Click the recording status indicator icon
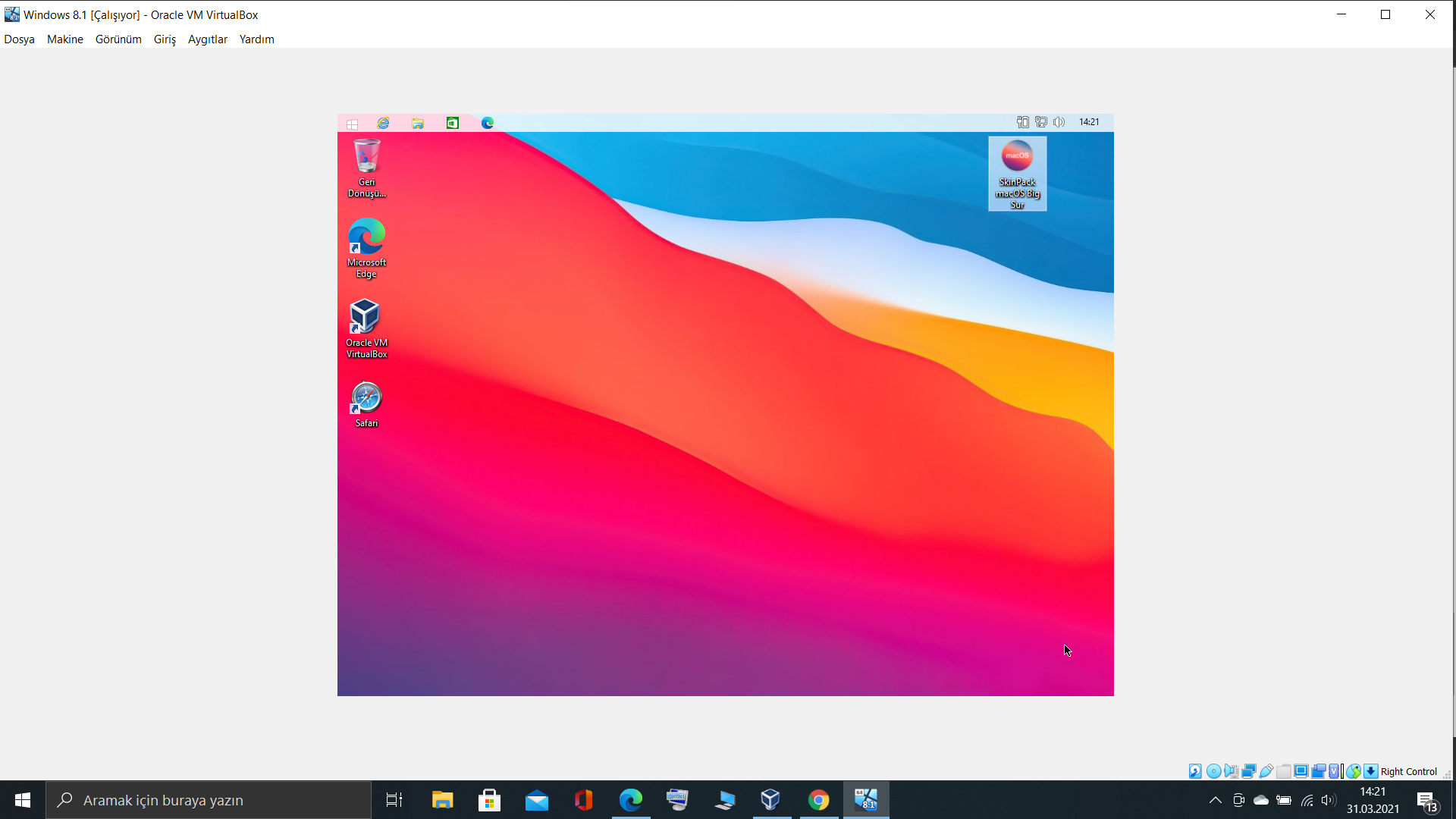Screen dimensions: 1456x819 (x=1318, y=771)
